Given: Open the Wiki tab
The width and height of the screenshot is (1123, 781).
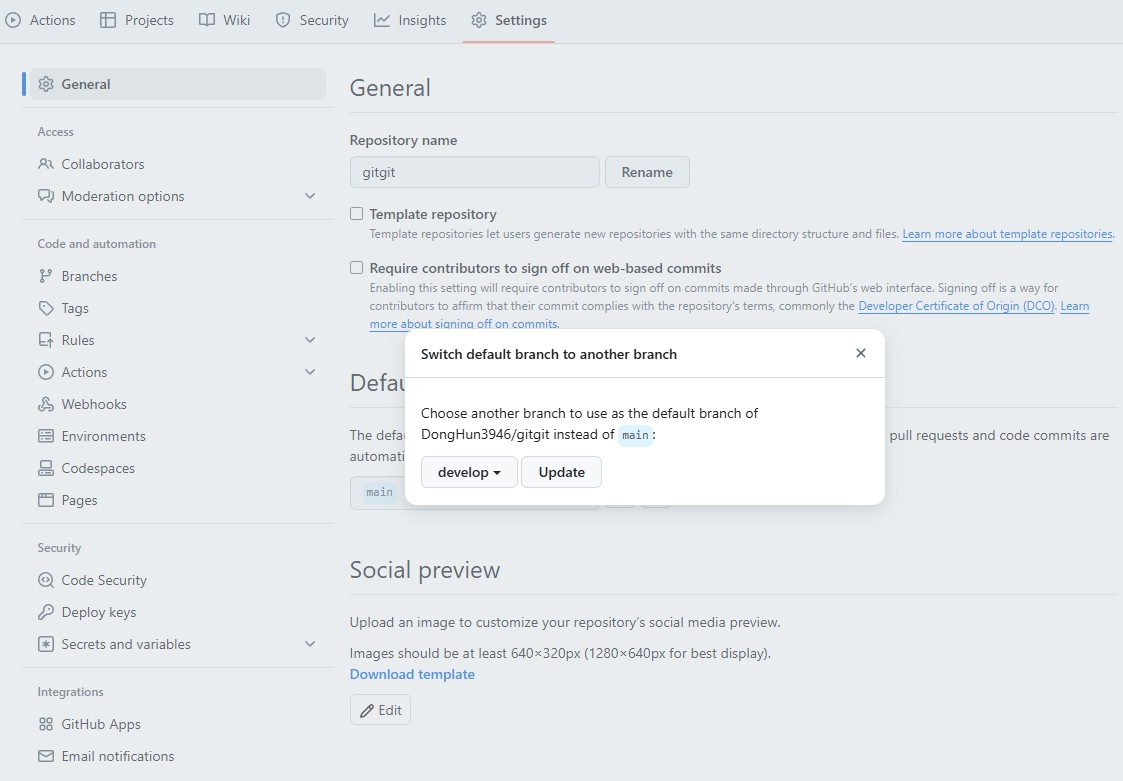Looking at the screenshot, I should [x=224, y=20].
